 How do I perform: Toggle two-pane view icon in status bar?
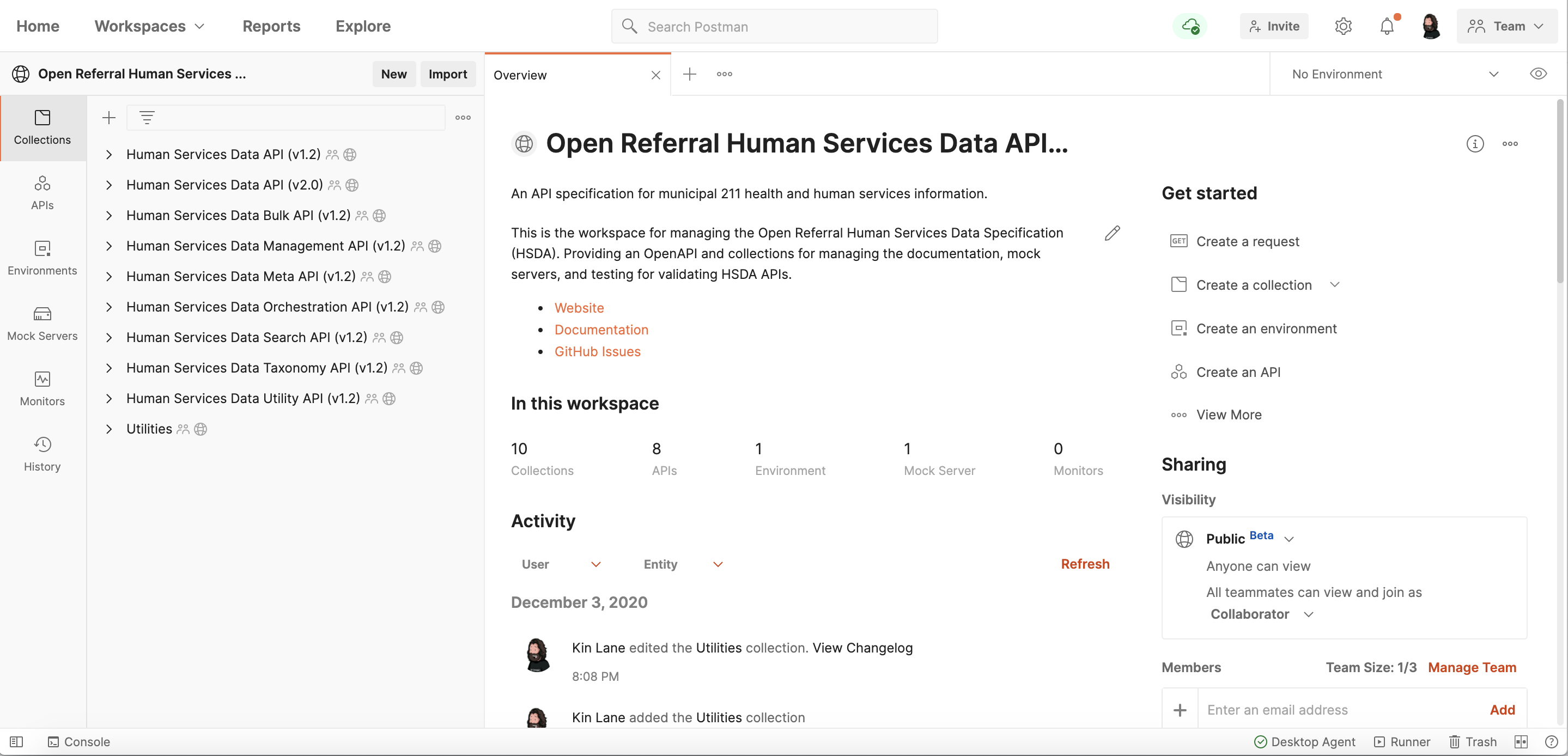click(x=1521, y=741)
